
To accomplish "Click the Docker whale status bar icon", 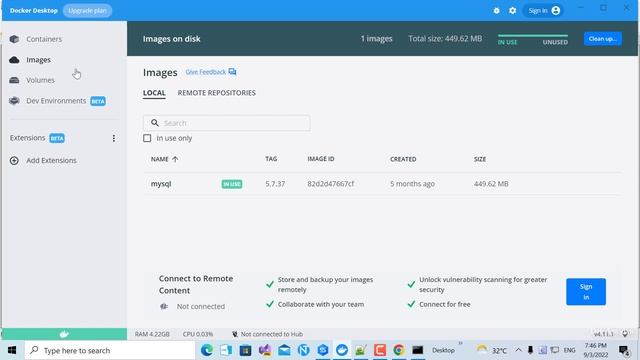I will [64, 334].
